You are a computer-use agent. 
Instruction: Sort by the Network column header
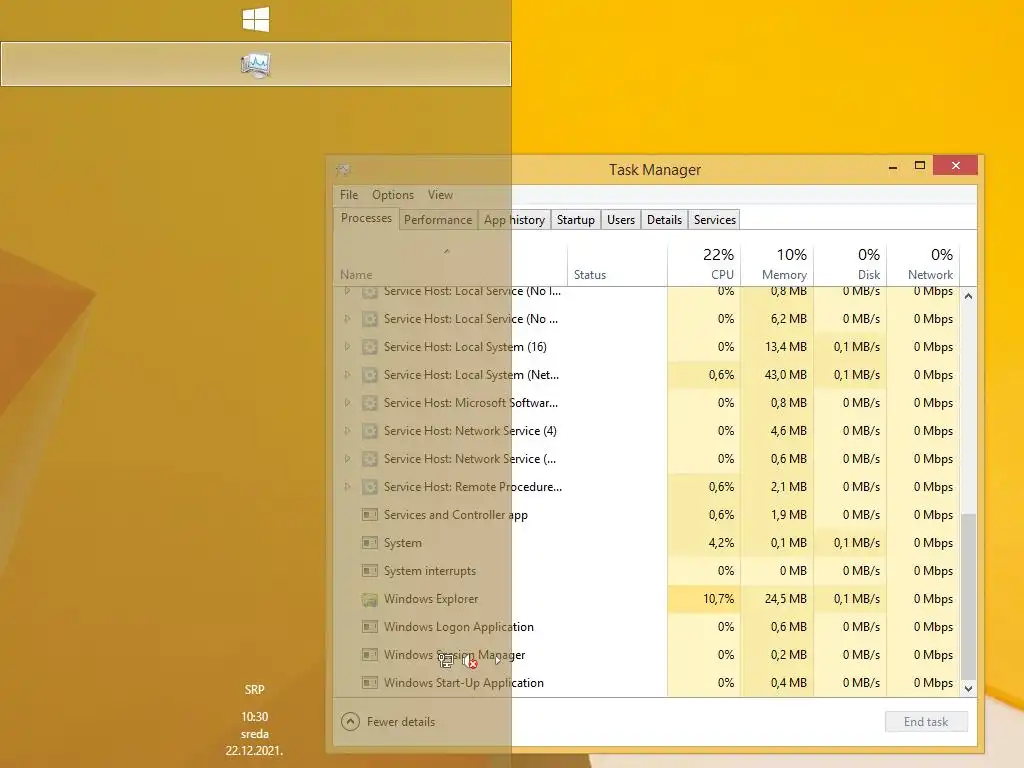pyautogui.click(x=923, y=264)
